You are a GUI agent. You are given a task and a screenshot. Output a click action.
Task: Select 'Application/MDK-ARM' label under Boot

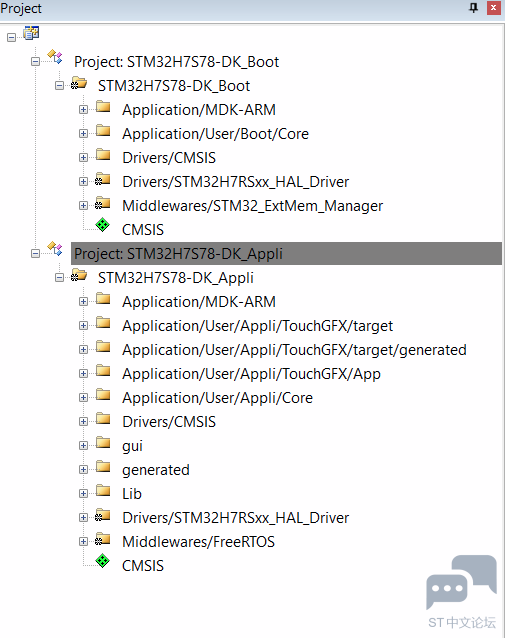pyautogui.click(x=199, y=110)
